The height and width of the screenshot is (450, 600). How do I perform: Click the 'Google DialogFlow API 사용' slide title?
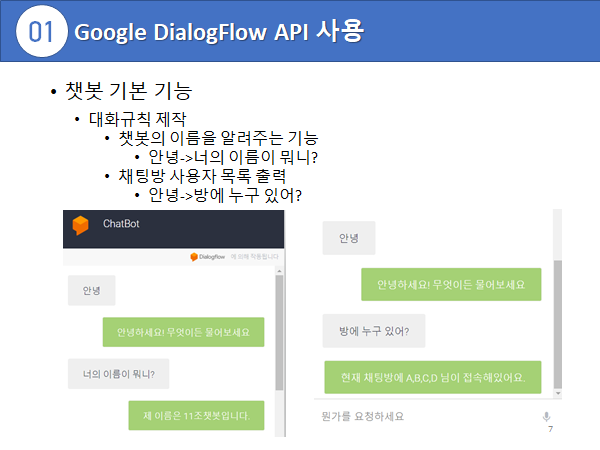[x=218, y=31]
